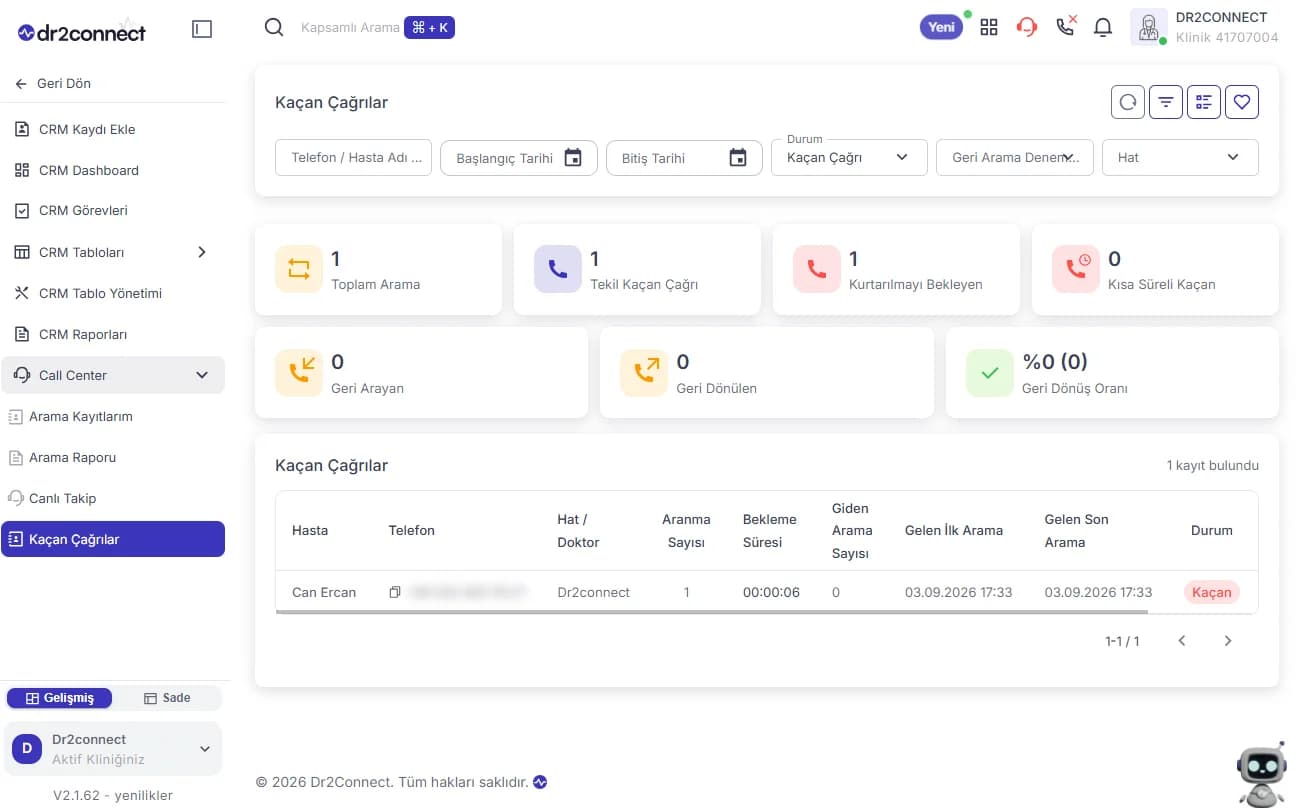Image resolution: width=1302 pixels, height=808 pixels.
Task: Open the Durum dropdown showing Kaçan Çağrı
Action: (x=849, y=158)
